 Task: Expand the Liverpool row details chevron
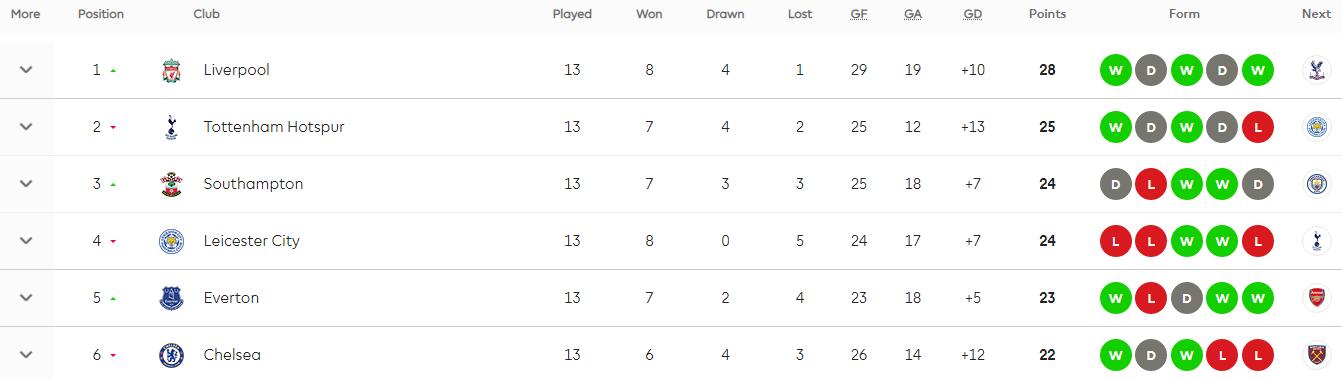(26, 70)
